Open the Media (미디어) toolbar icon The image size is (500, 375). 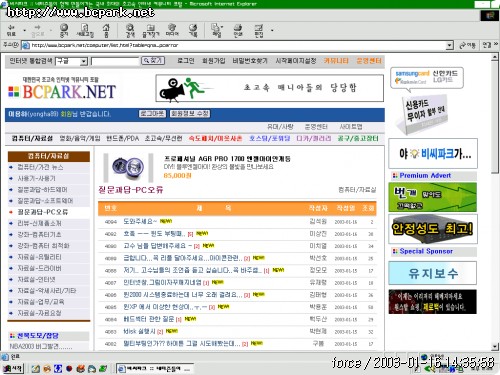pos(172,30)
